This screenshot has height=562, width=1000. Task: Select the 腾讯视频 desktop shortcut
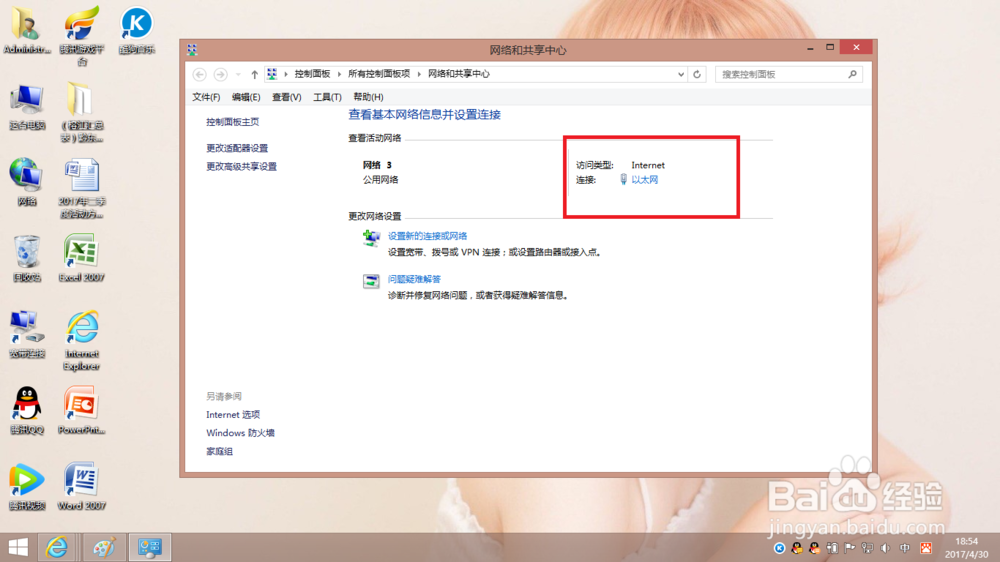click(27, 486)
